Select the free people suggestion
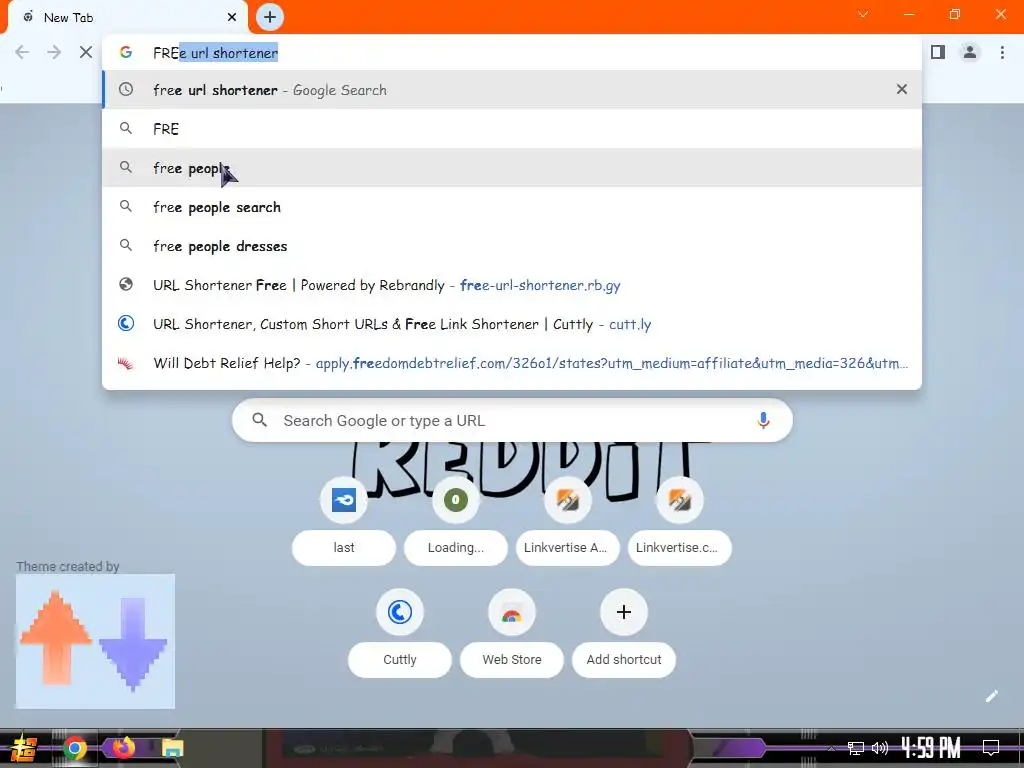This screenshot has height=768, width=1024. point(512,168)
